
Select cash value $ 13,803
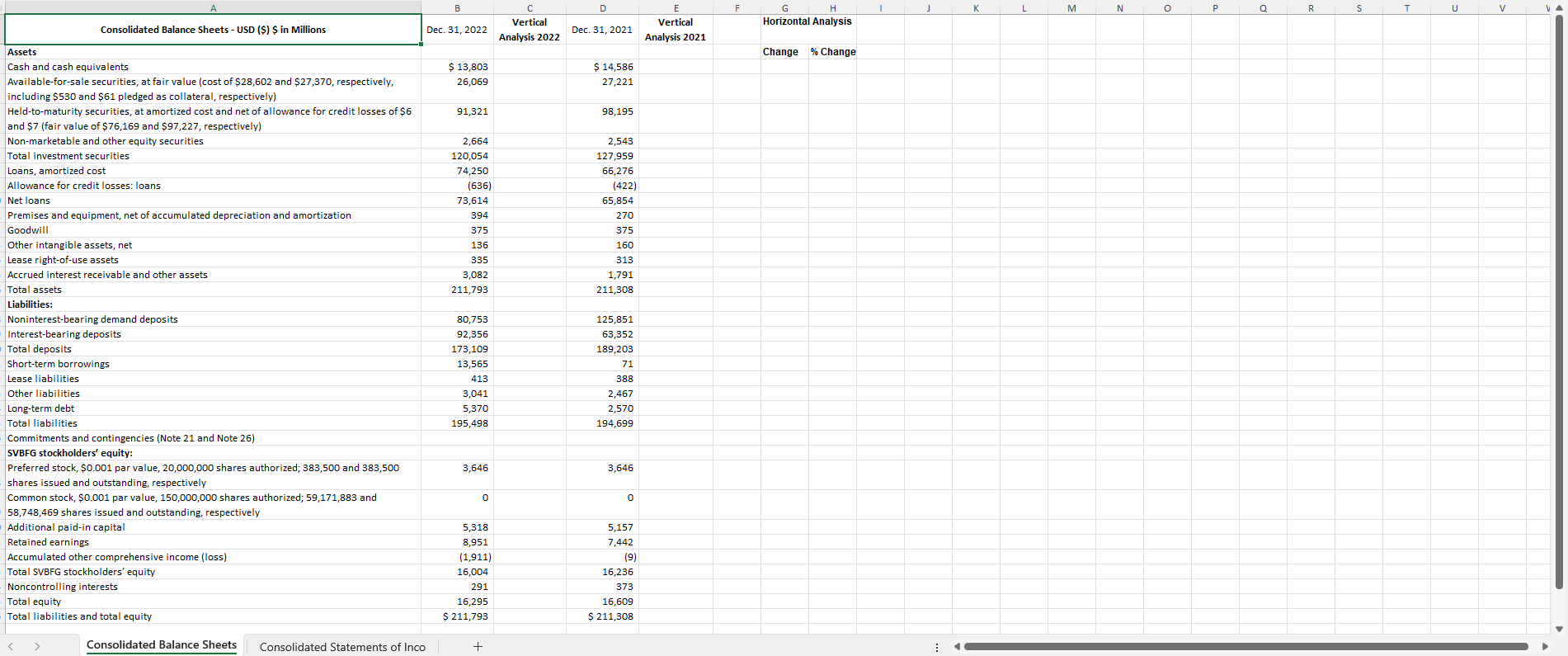(x=457, y=67)
